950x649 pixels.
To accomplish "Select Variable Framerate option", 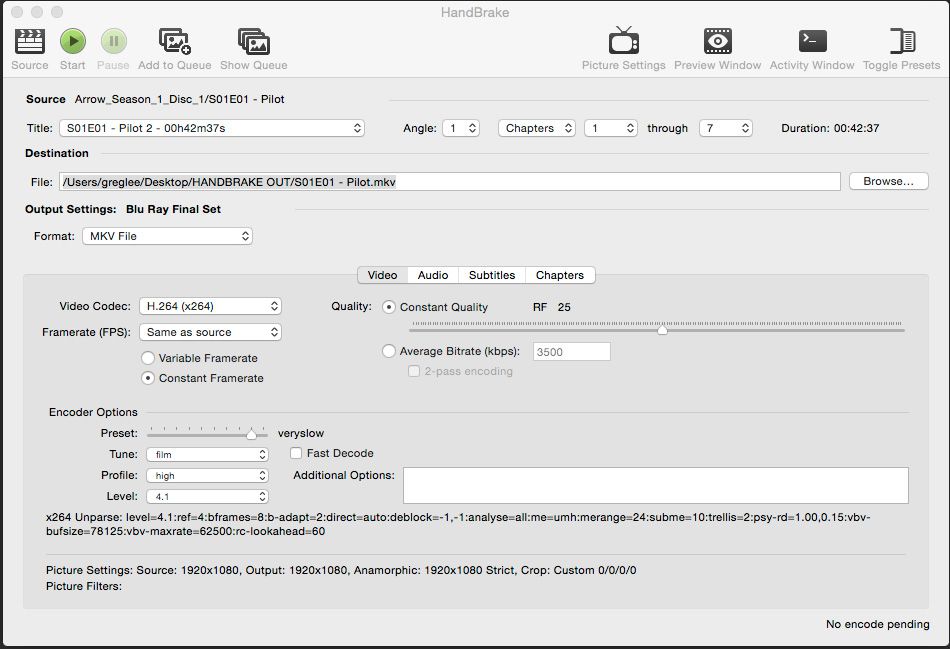I will click(148, 358).
